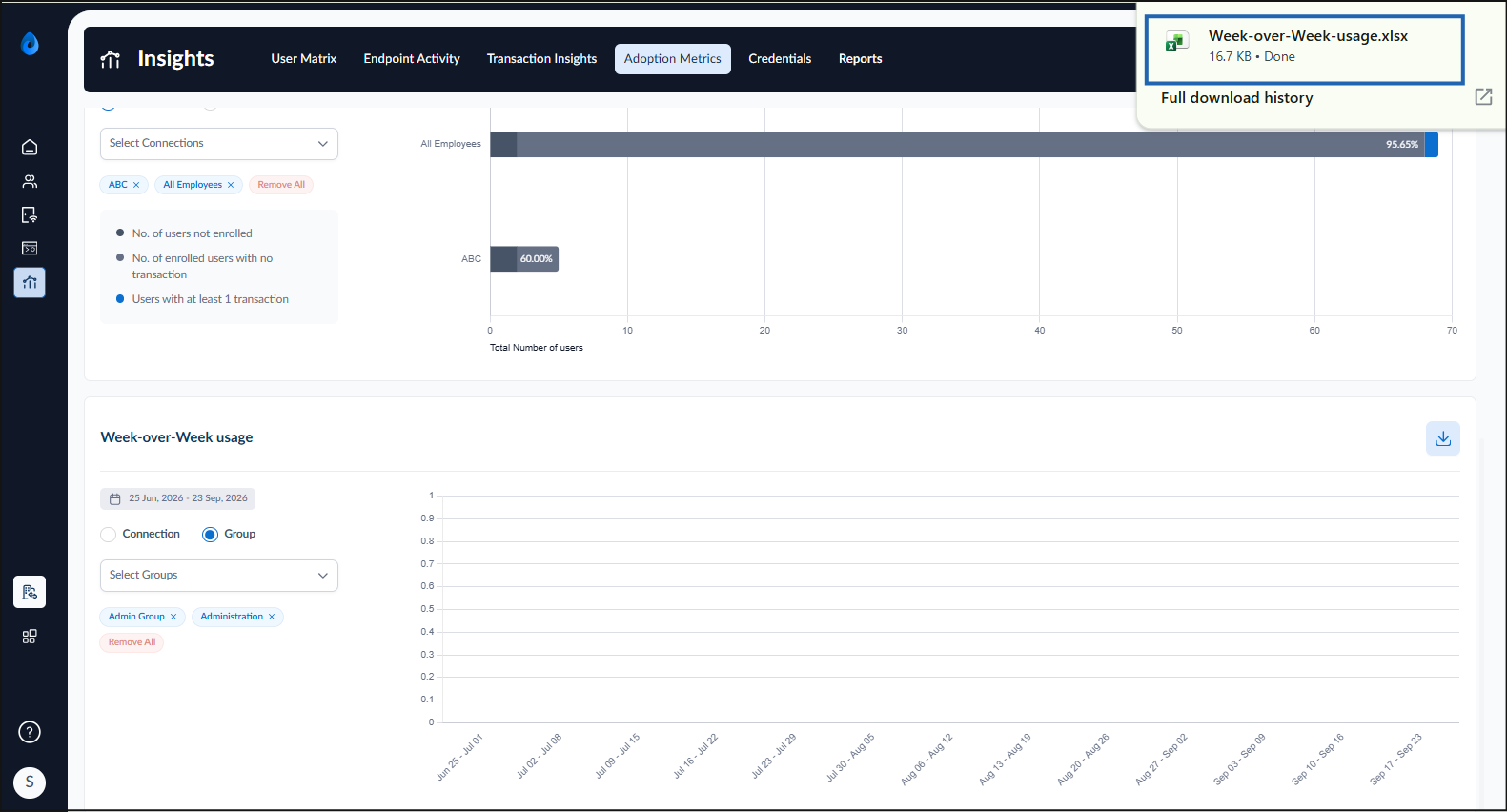Switch to User Matrix tab

pyautogui.click(x=304, y=59)
